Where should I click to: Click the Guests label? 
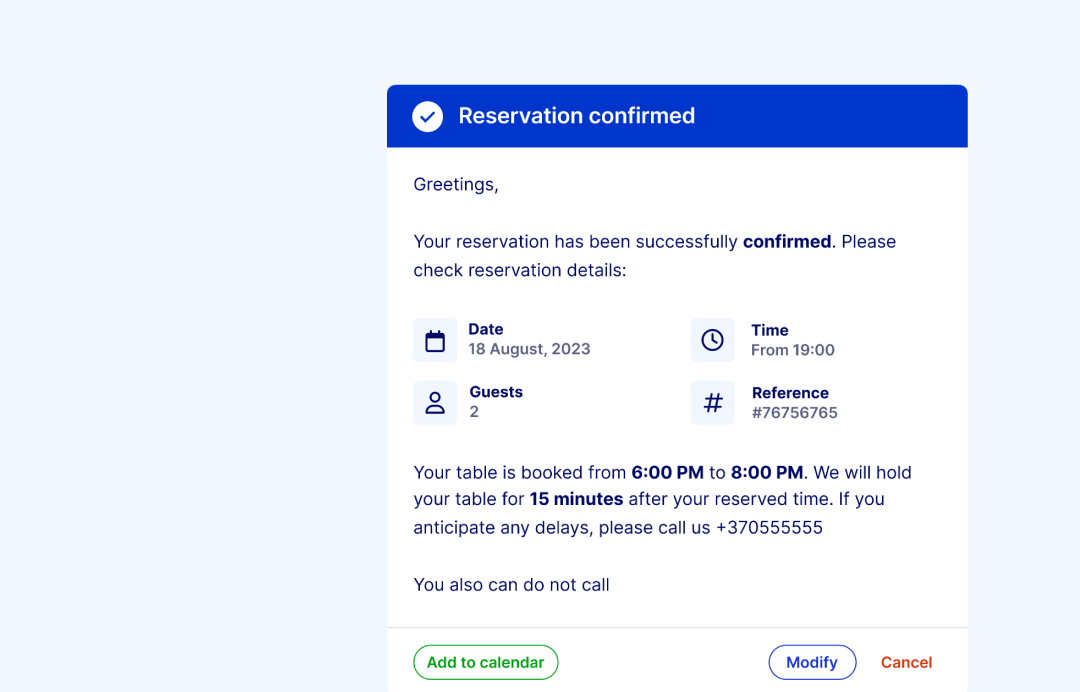496,392
